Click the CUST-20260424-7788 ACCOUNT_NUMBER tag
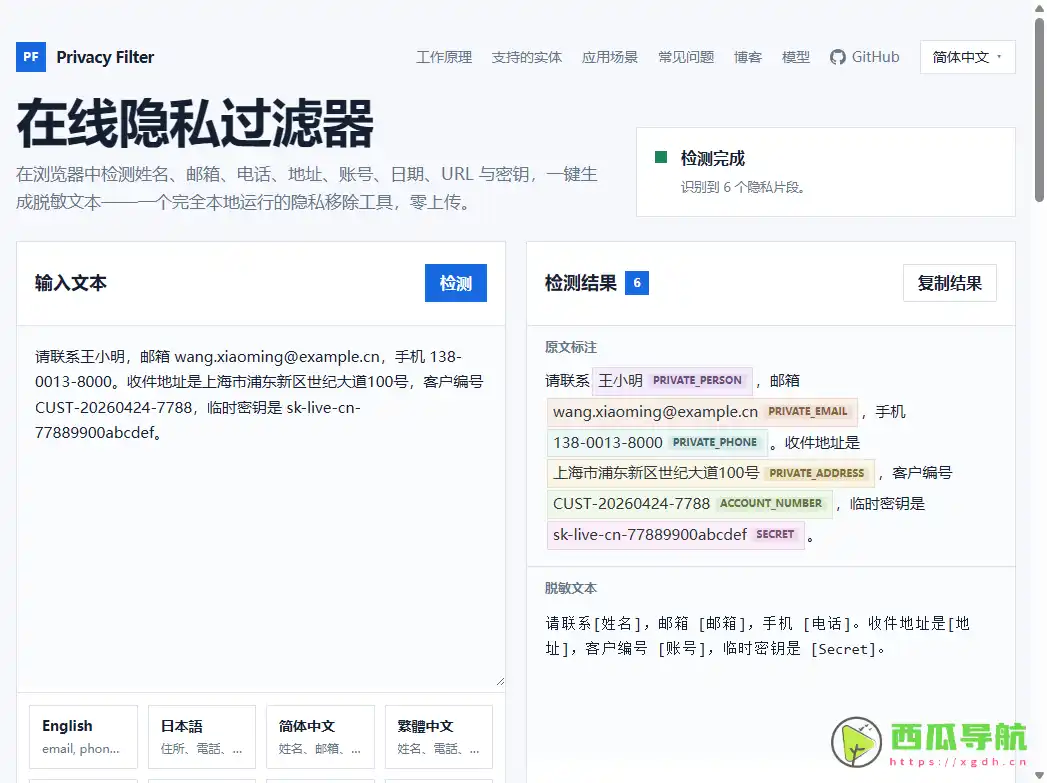1047x783 pixels. tap(690, 504)
